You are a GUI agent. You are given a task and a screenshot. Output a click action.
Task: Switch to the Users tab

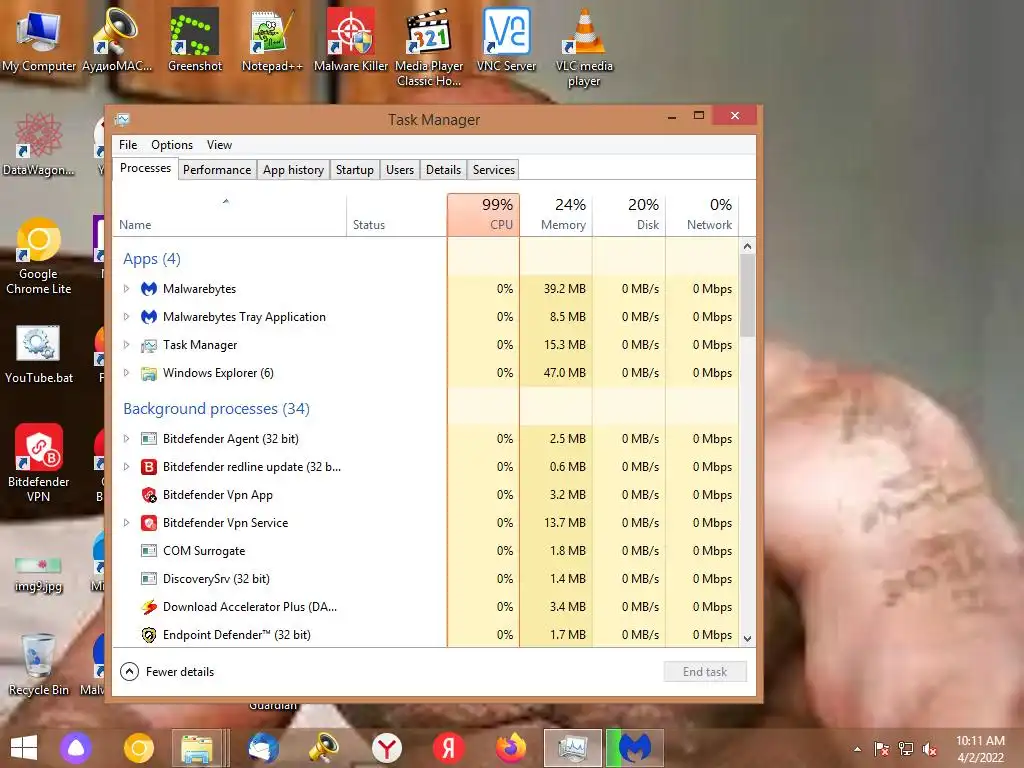pyautogui.click(x=400, y=170)
